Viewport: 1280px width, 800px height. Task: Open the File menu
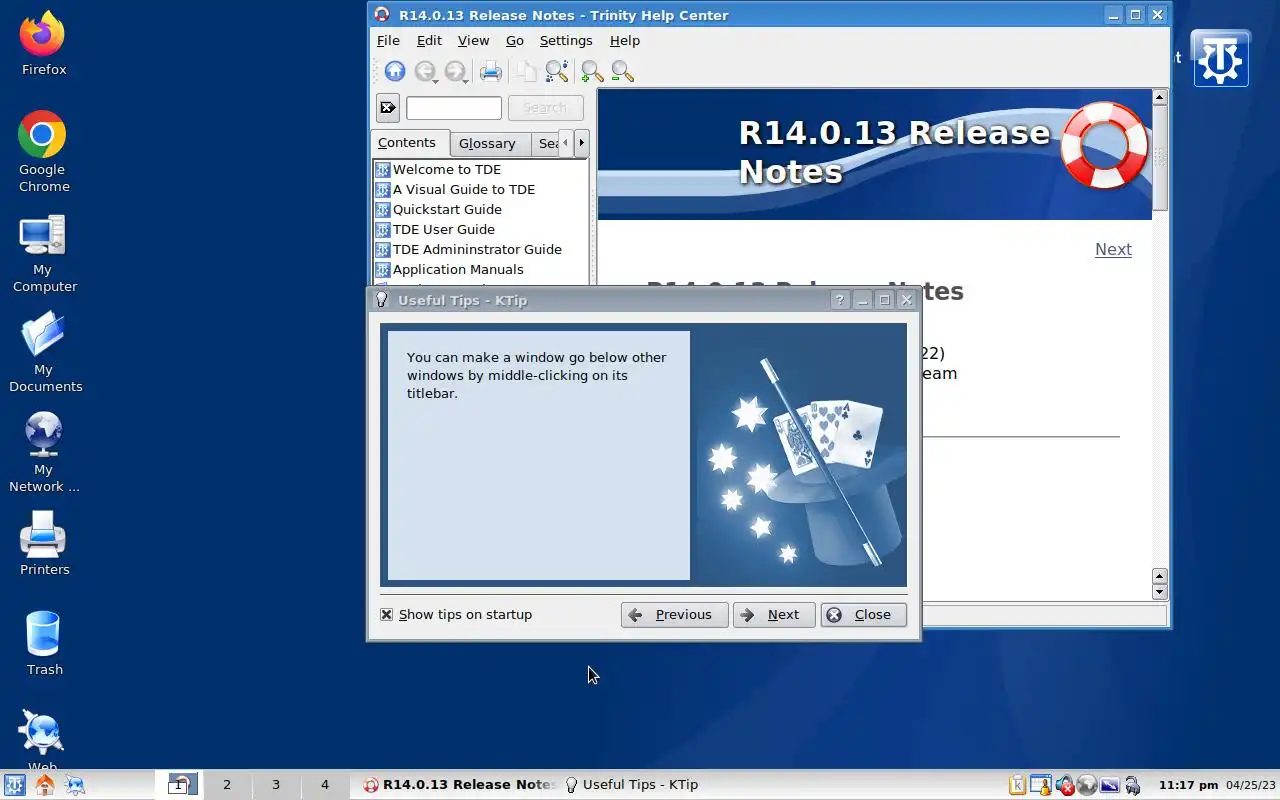point(388,41)
